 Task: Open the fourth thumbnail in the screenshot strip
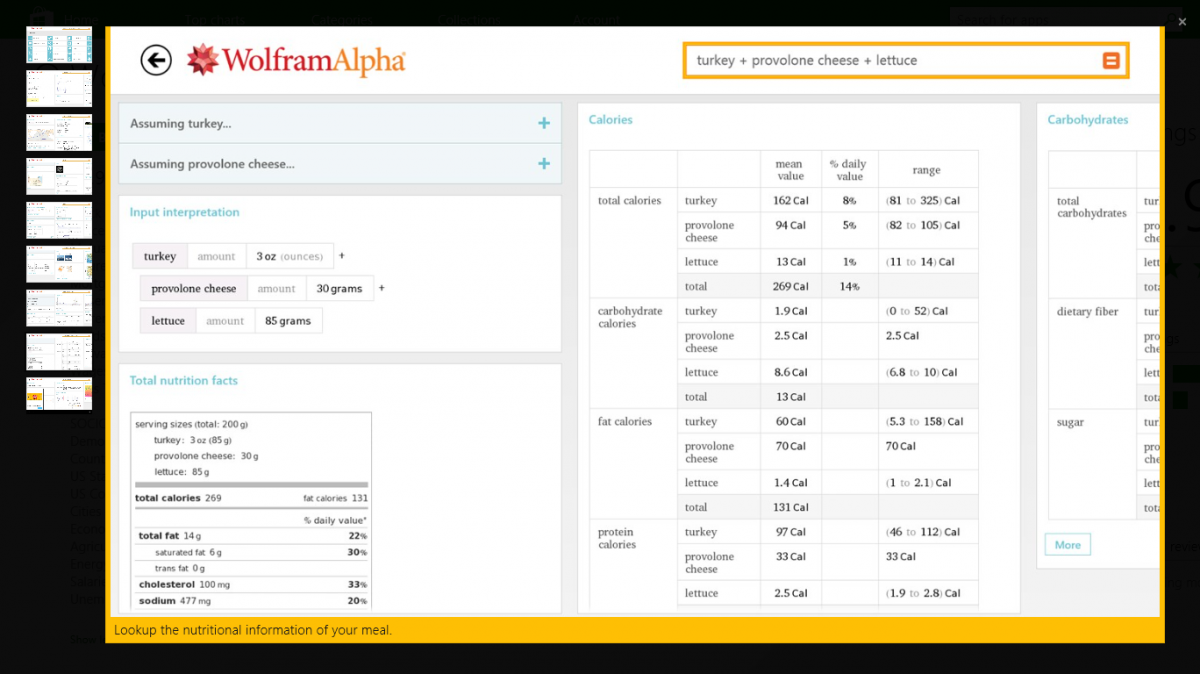(x=59, y=176)
